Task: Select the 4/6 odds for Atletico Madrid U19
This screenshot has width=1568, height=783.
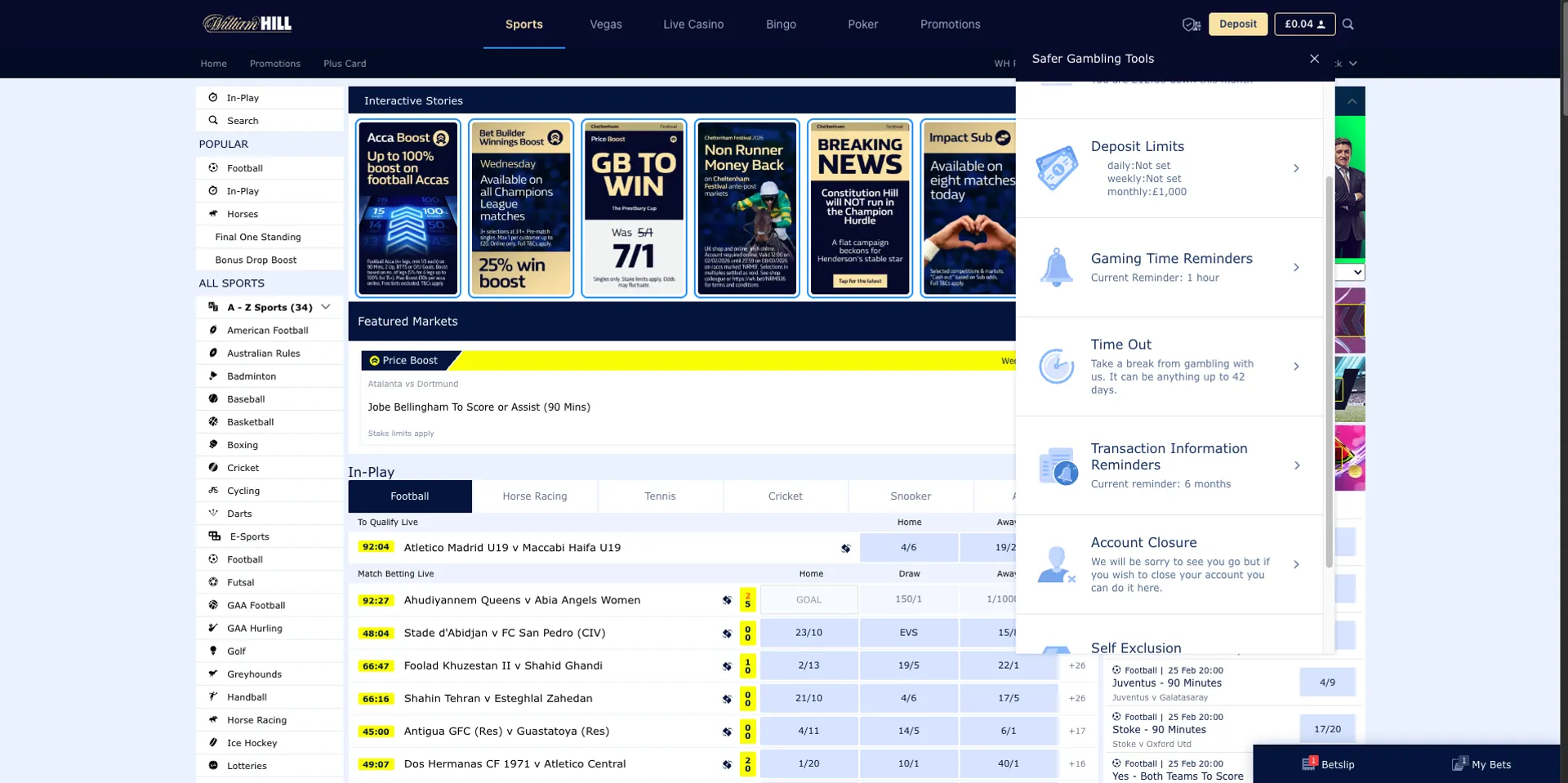Action: [909, 548]
